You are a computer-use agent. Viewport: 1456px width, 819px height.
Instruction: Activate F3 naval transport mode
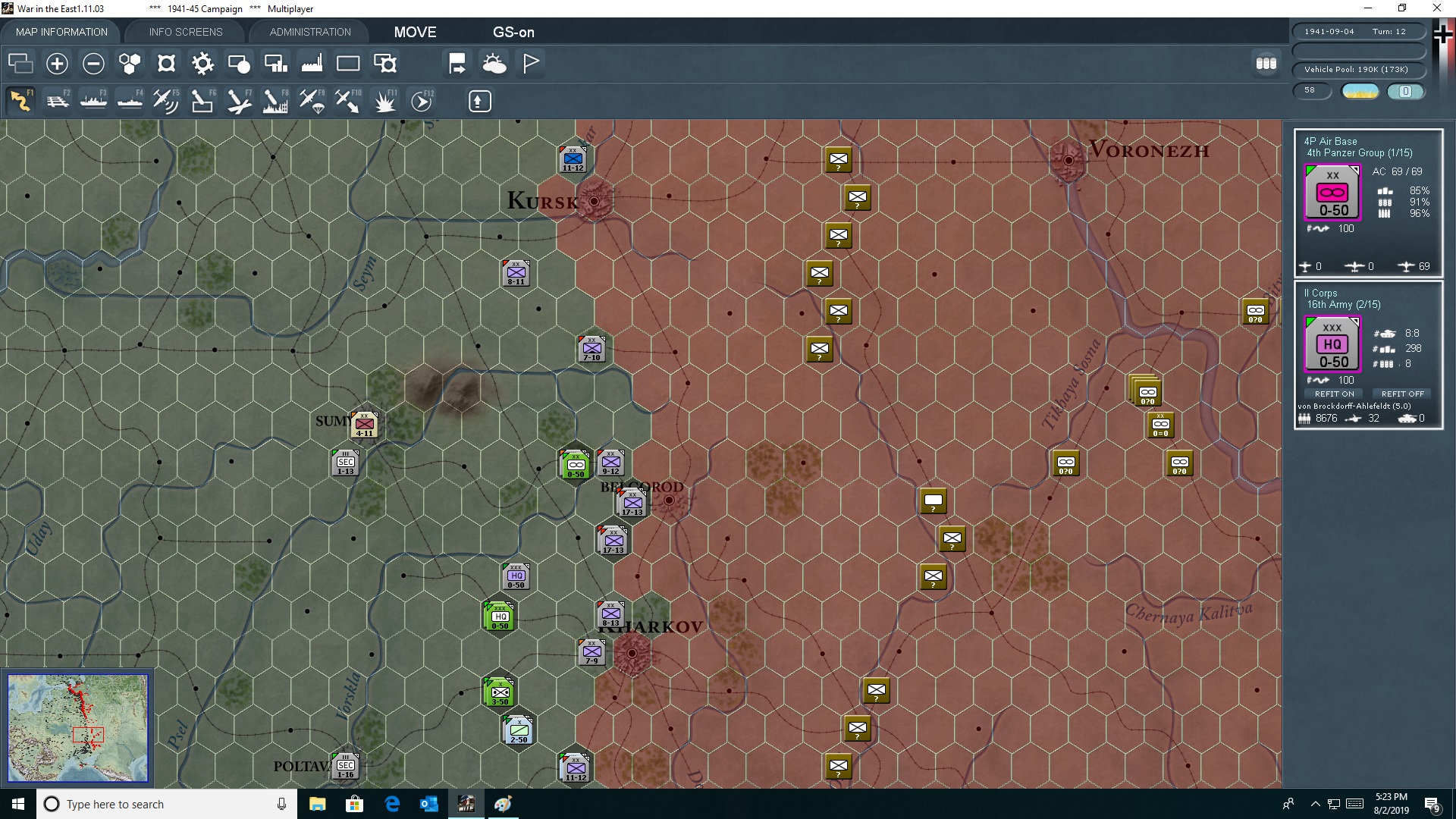coord(94,101)
